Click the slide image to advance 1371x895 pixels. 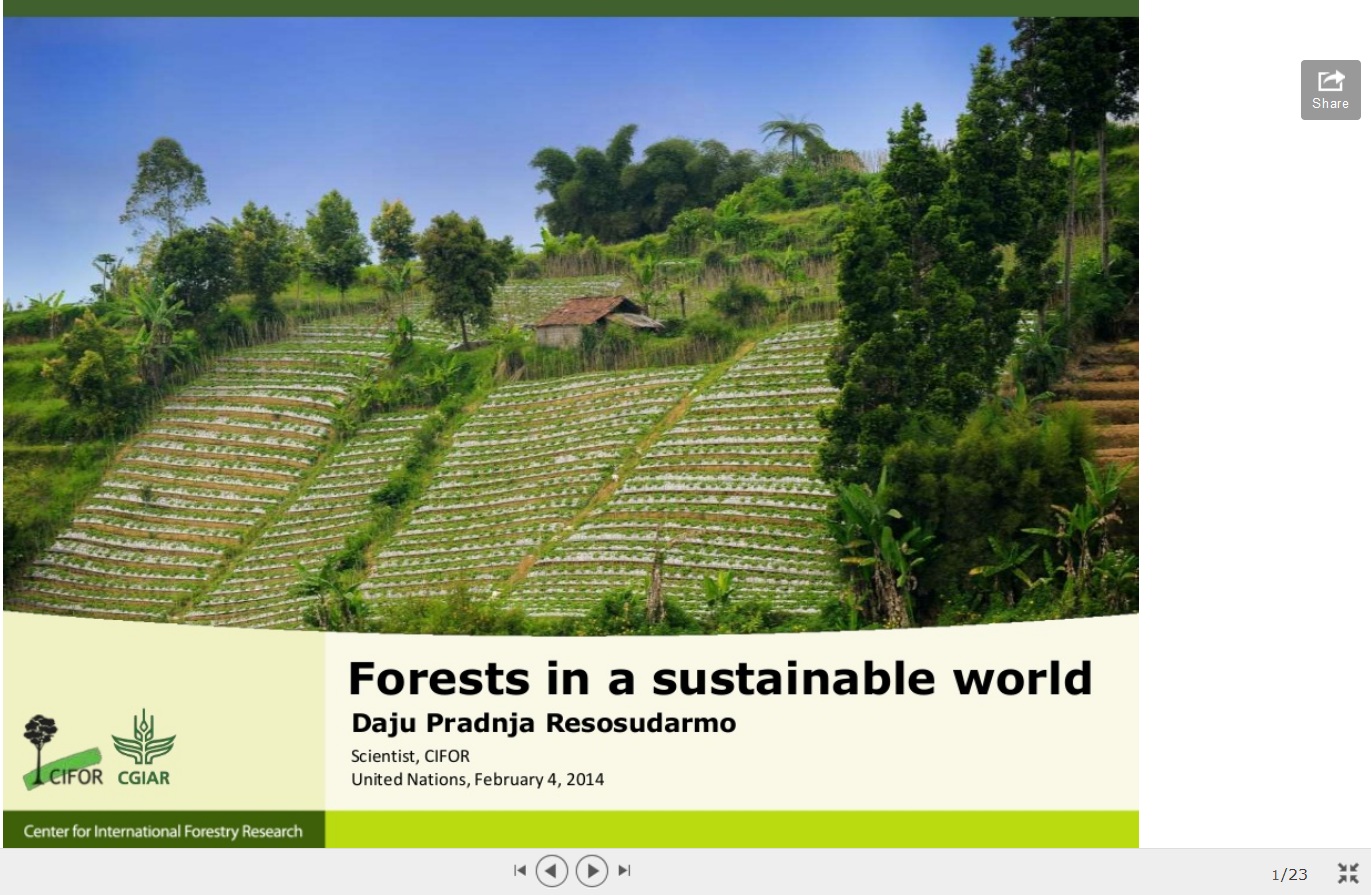[570, 320]
